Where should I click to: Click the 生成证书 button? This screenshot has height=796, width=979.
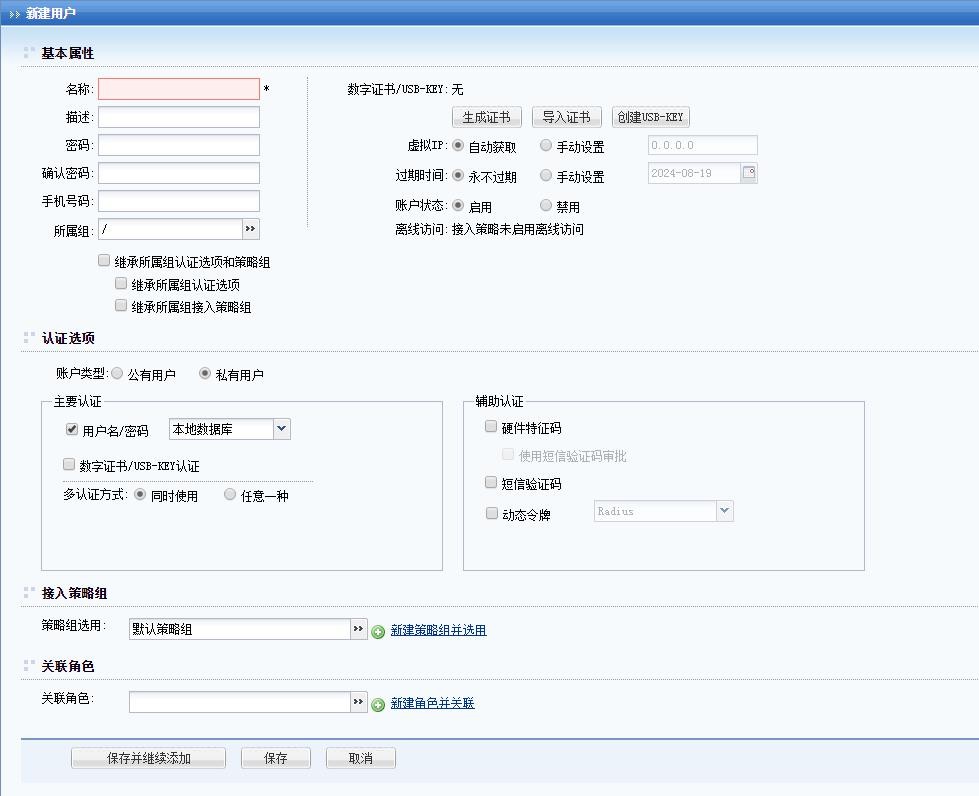[487, 117]
